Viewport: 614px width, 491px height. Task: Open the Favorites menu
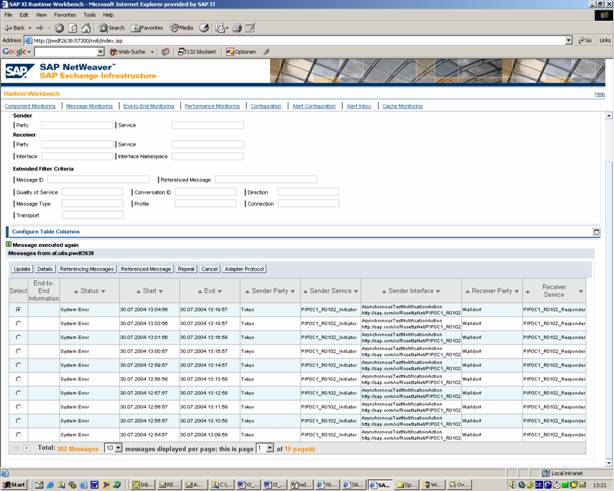click(x=65, y=15)
